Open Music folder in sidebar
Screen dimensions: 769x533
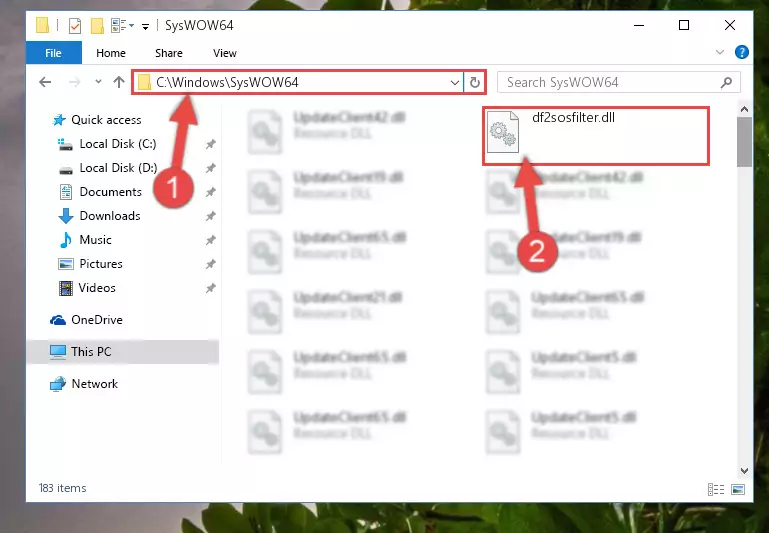coord(95,240)
